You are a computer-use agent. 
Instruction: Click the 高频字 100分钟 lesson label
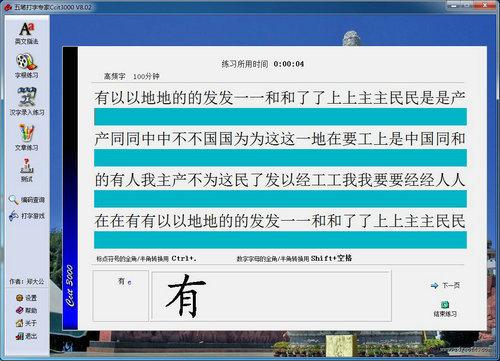click(x=132, y=76)
